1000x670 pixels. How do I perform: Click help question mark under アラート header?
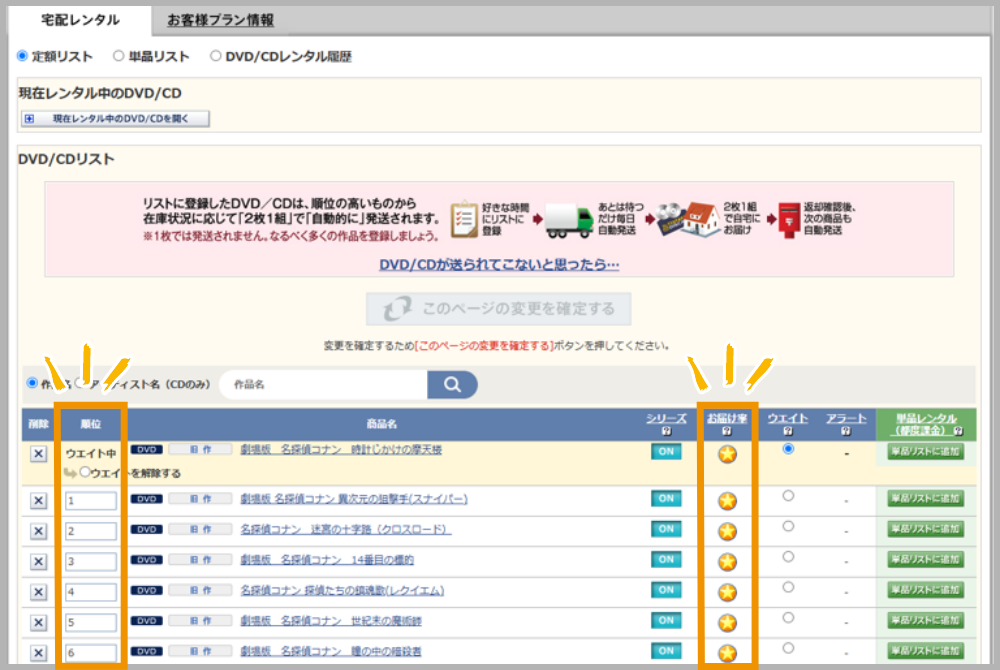point(846,432)
